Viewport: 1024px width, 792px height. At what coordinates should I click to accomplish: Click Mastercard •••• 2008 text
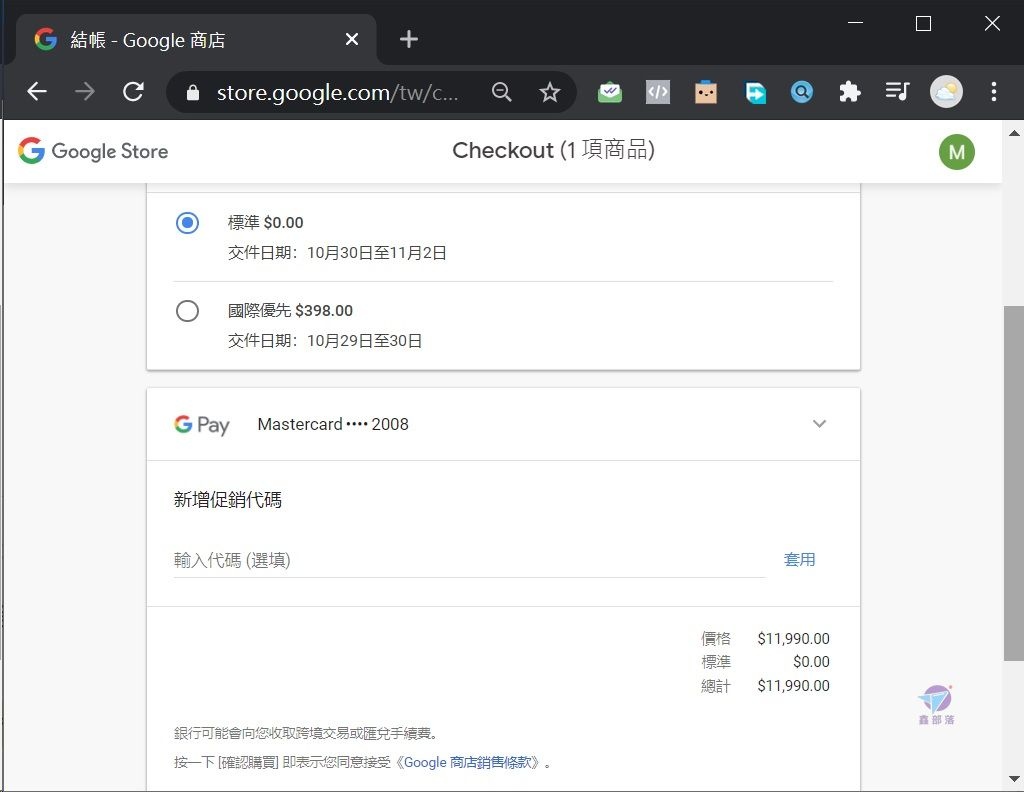[333, 424]
